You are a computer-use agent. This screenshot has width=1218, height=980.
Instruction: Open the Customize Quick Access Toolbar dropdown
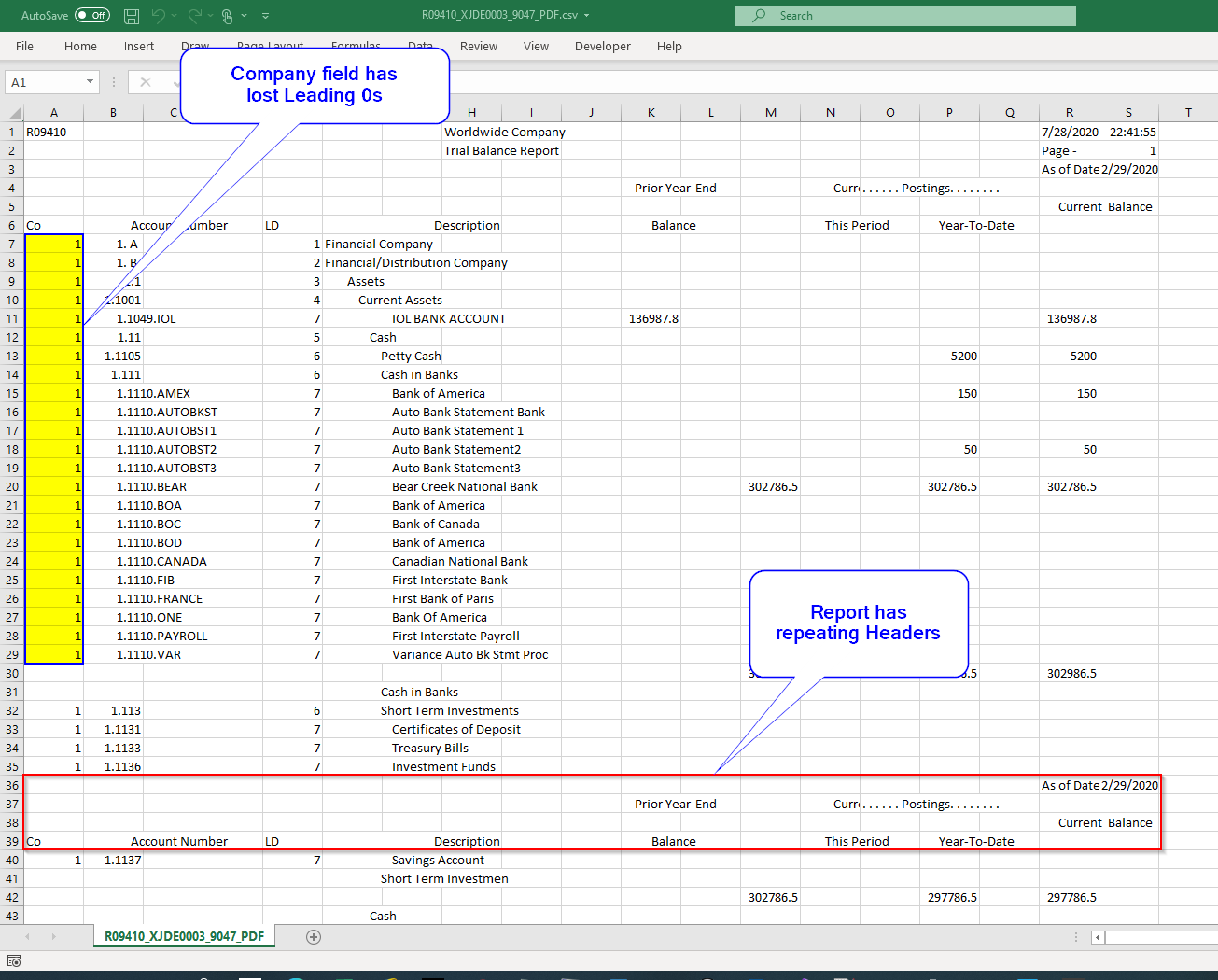(x=265, y=16)
